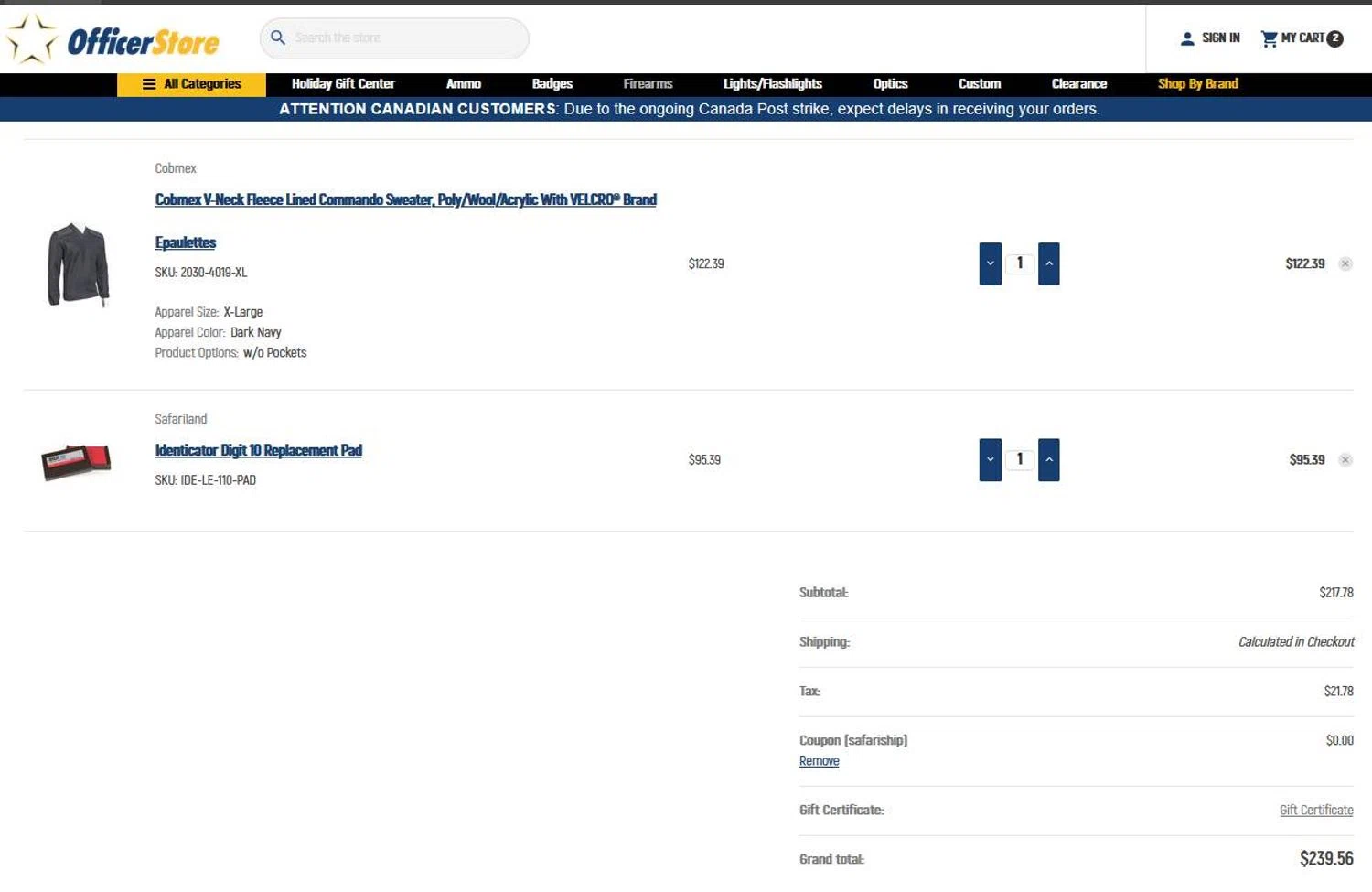Click the Epaulettes title link
This screenshot has height=892, width=1372.
[186, 242]
